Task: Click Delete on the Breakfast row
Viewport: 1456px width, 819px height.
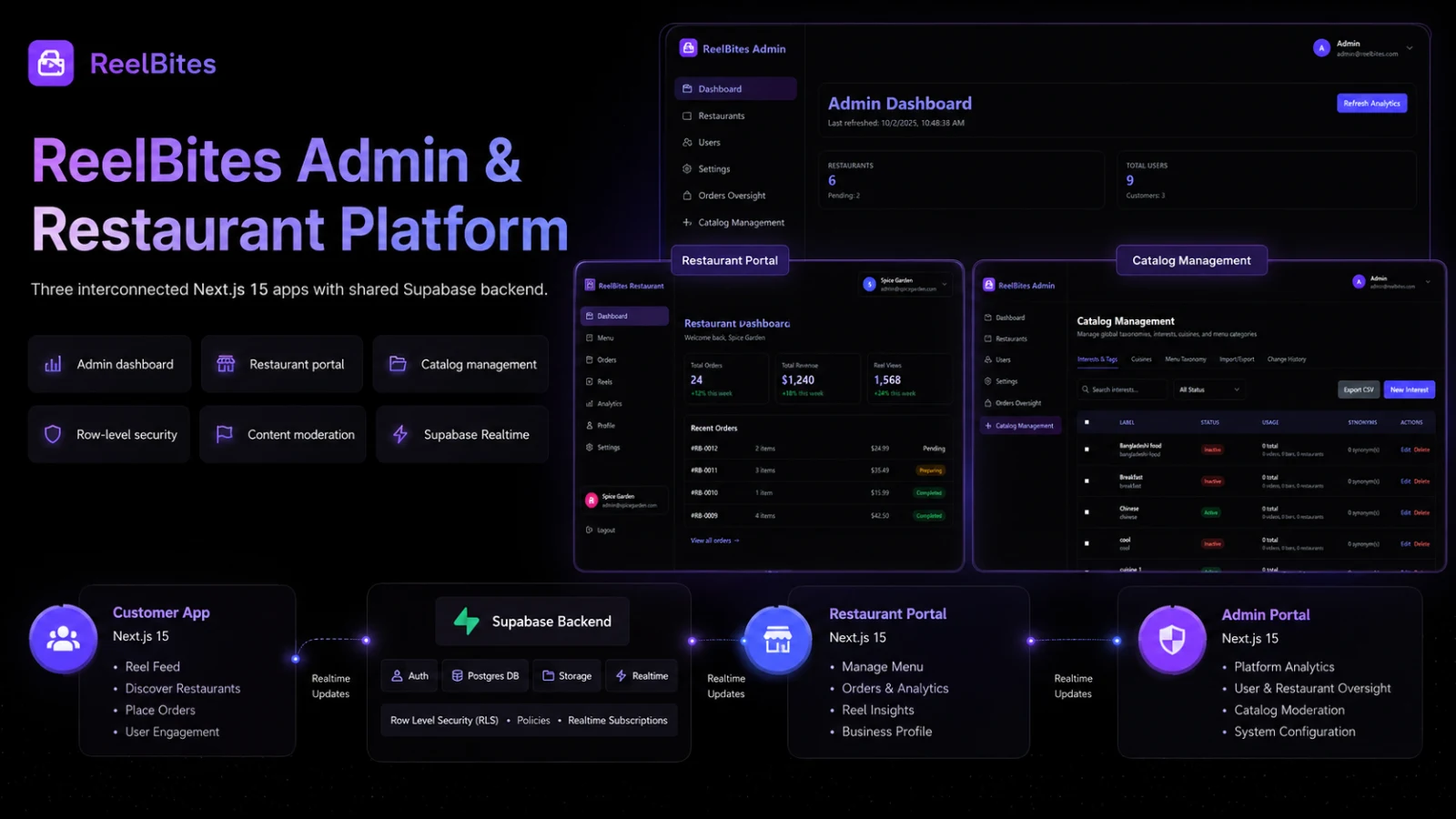Action: (1422, 481)
